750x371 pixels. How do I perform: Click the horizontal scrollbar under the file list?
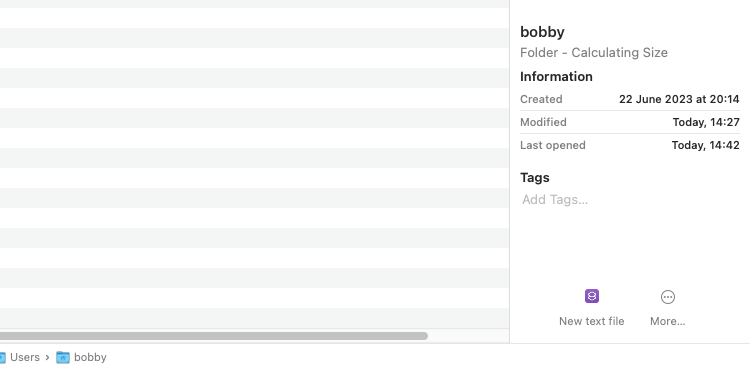point(214,336)
